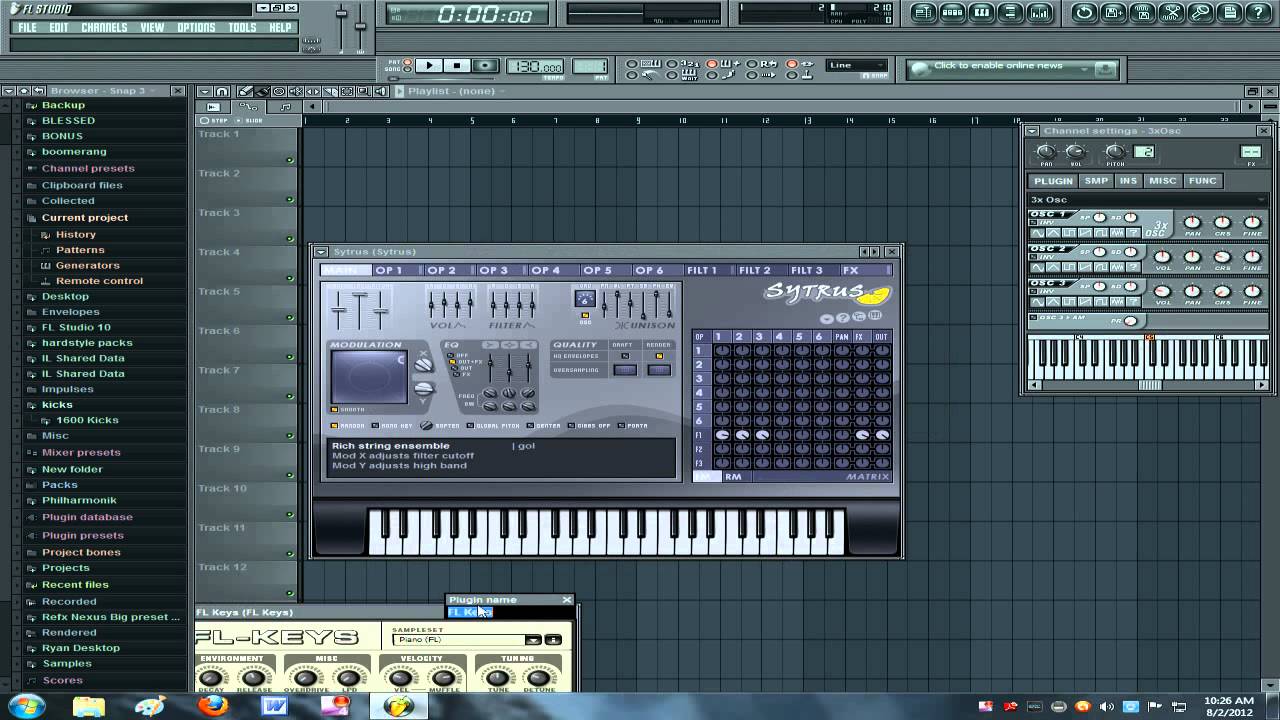
Task: Click the tempo 130.000 display
Action: point(535,66)
